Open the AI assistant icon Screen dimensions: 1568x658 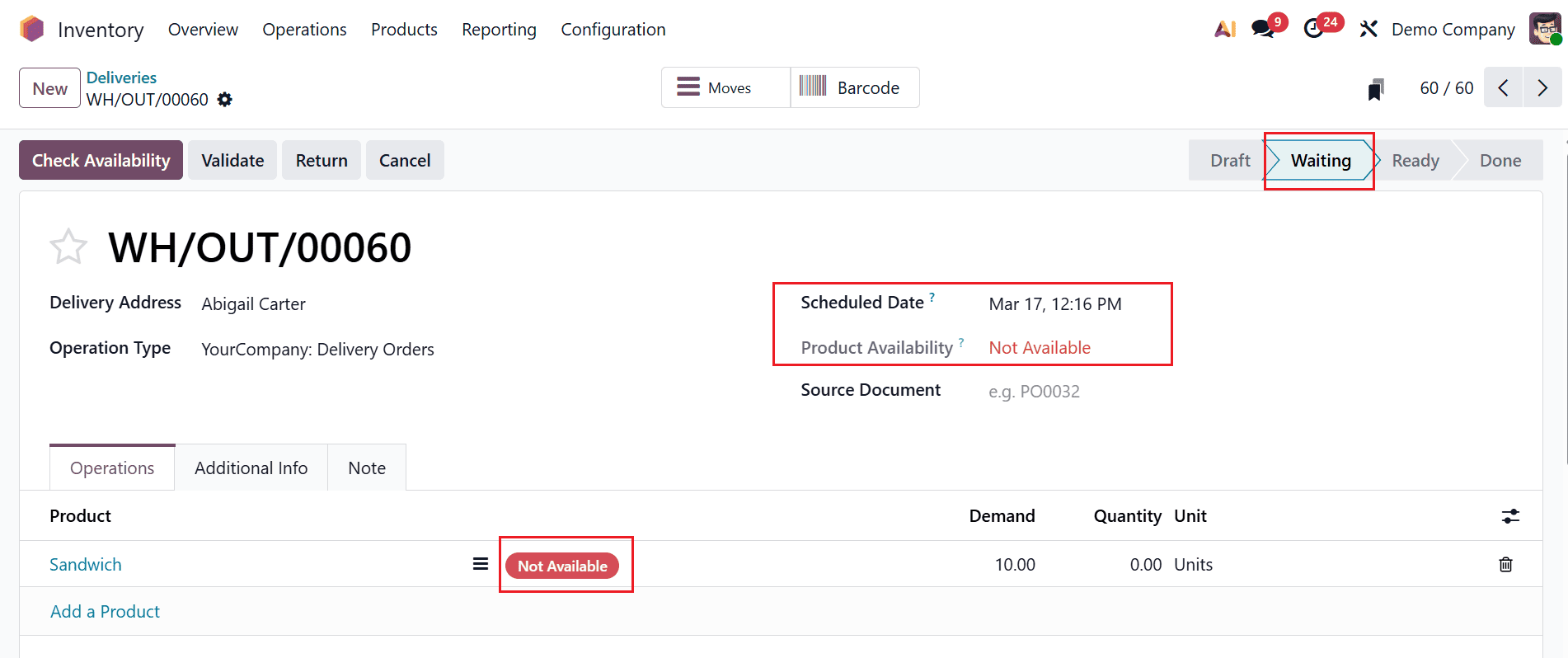pyautogui.click(x=1225, y=29)
